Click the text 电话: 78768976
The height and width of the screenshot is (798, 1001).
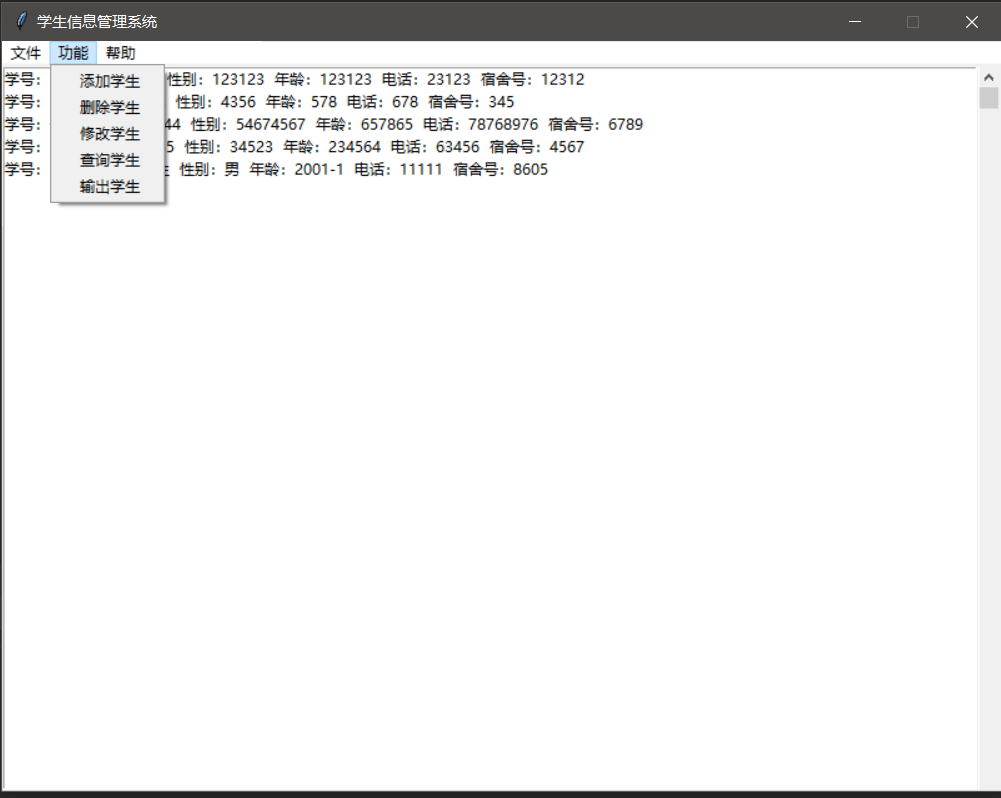[481, 124]
